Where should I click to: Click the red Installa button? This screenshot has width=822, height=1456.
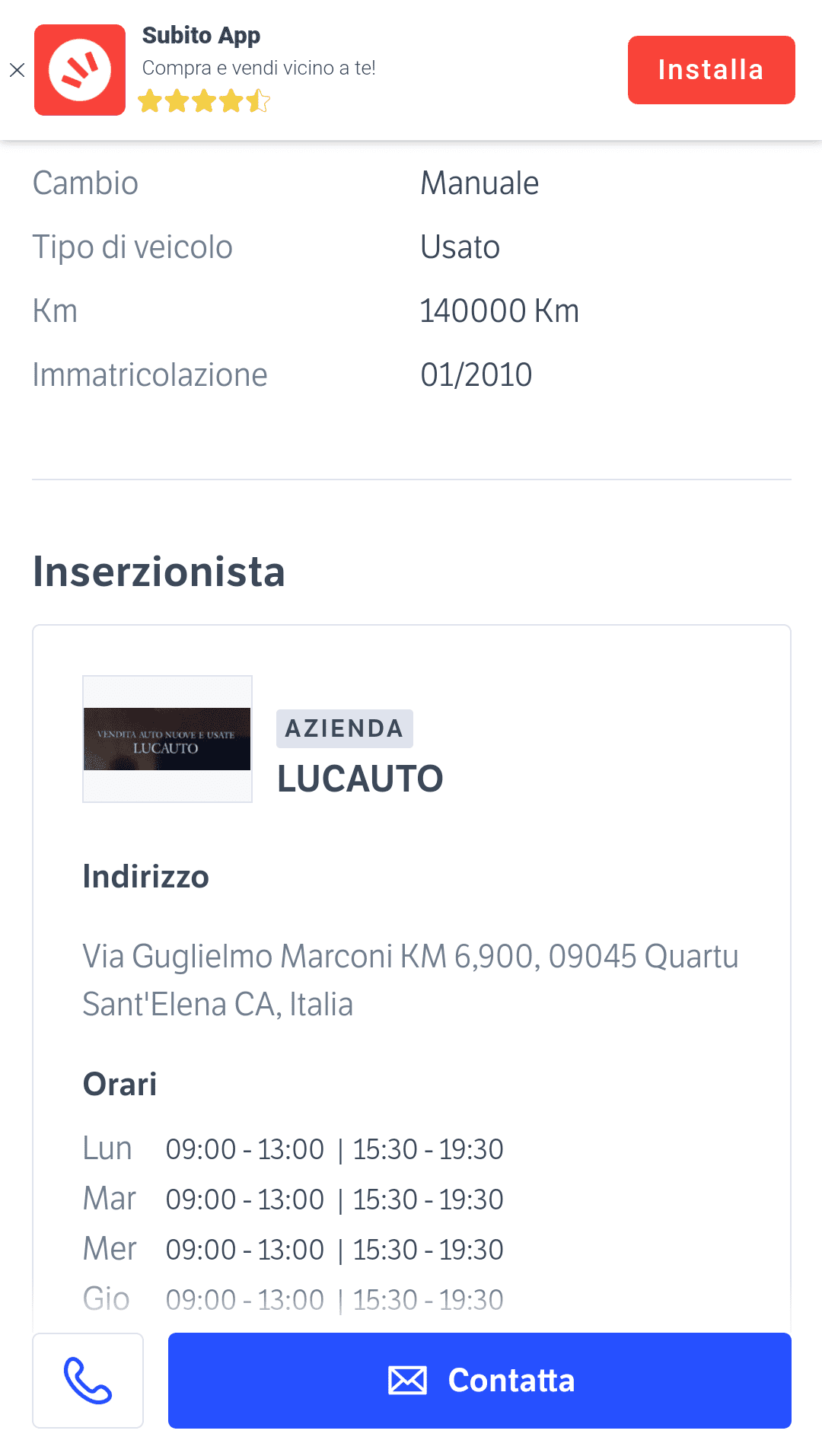711,70
